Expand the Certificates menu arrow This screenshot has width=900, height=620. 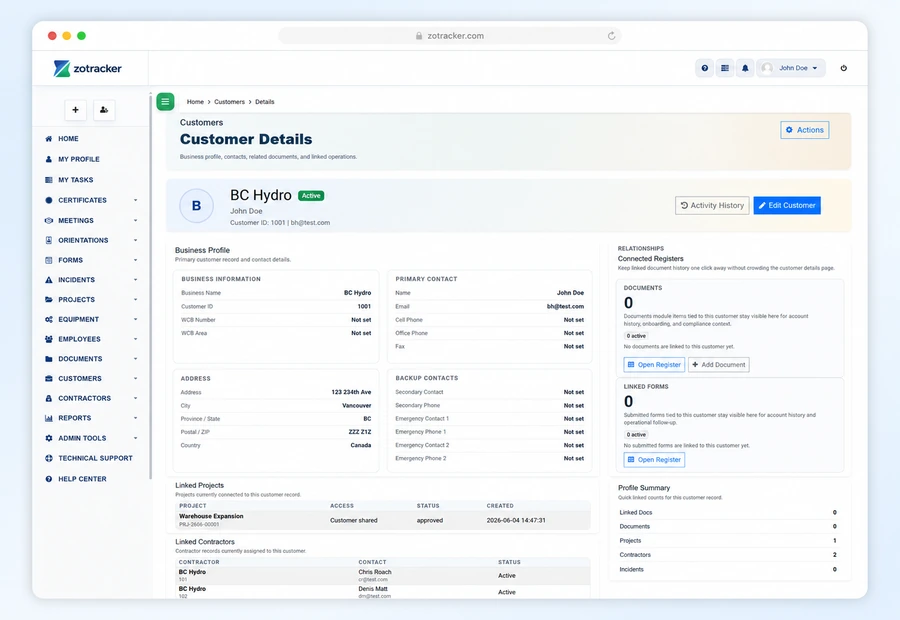tap(135, 200)
